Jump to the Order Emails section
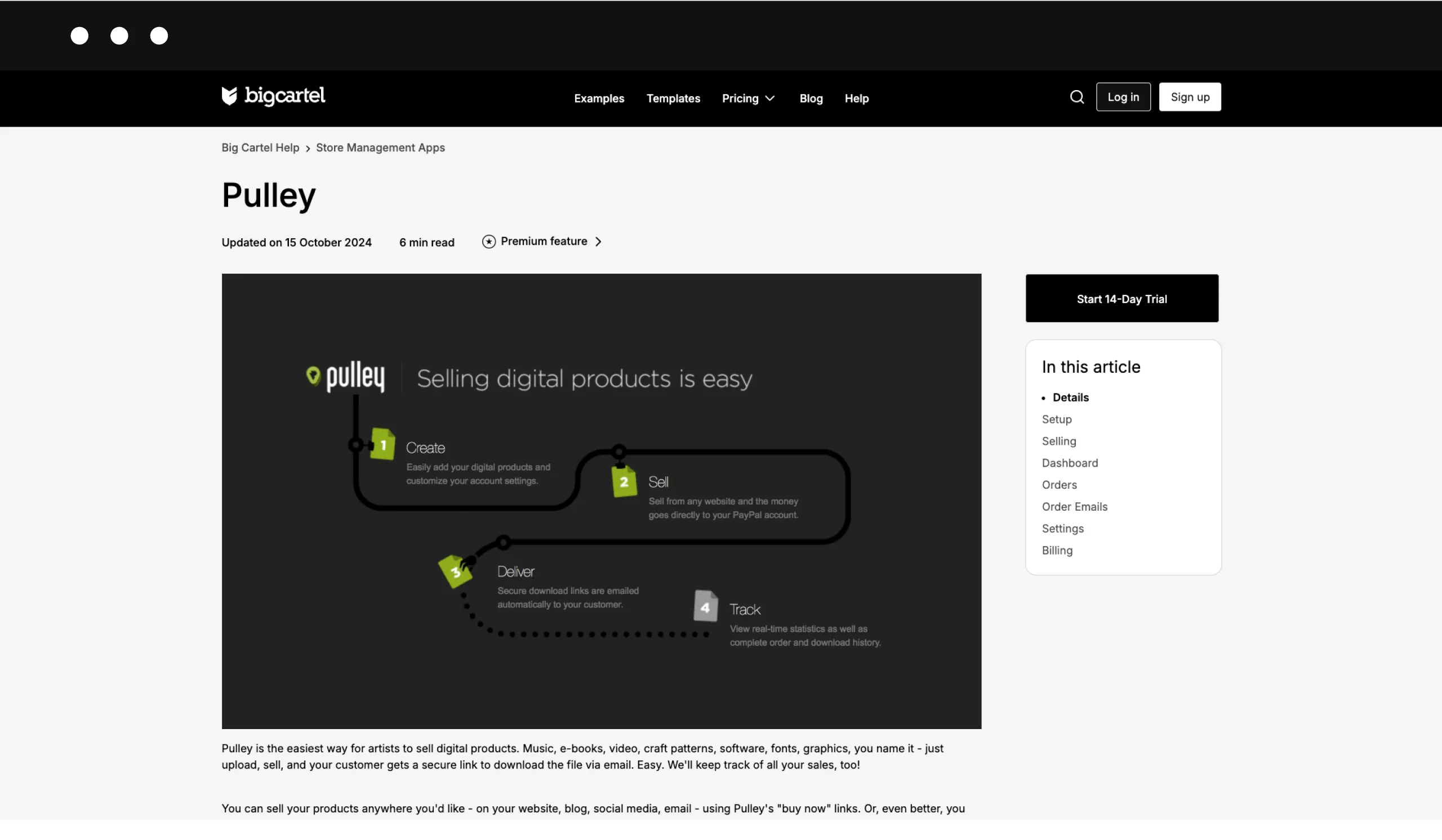The width and height of the screenshot is (1442, 840). click(1074, 507)
